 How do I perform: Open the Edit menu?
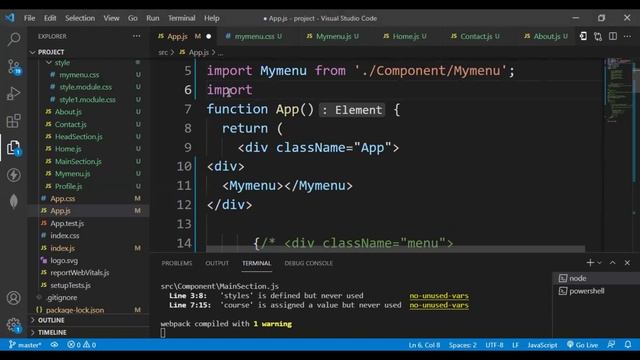[50, 18]
